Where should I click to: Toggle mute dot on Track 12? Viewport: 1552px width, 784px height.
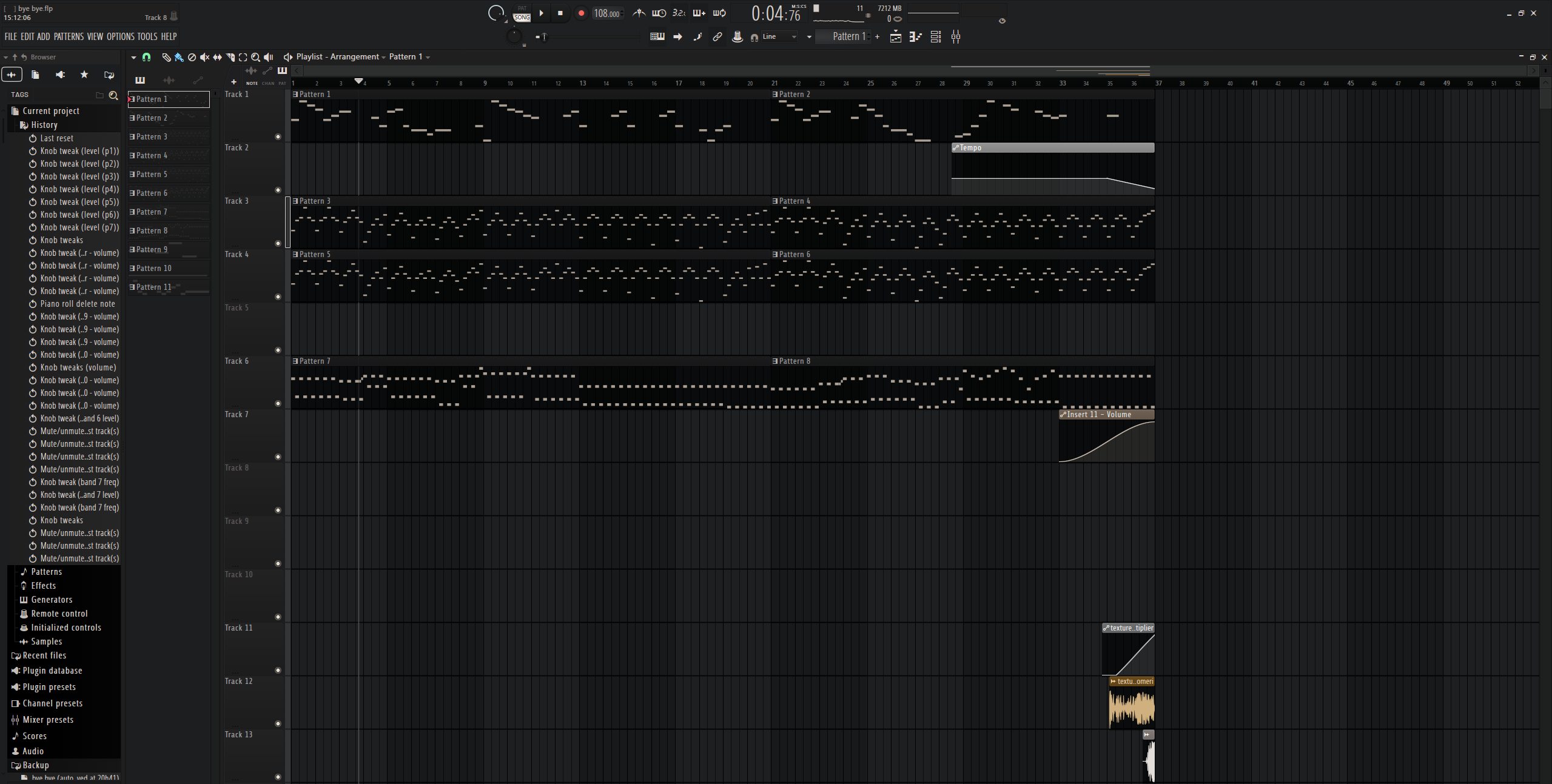(x=278, y=723)
